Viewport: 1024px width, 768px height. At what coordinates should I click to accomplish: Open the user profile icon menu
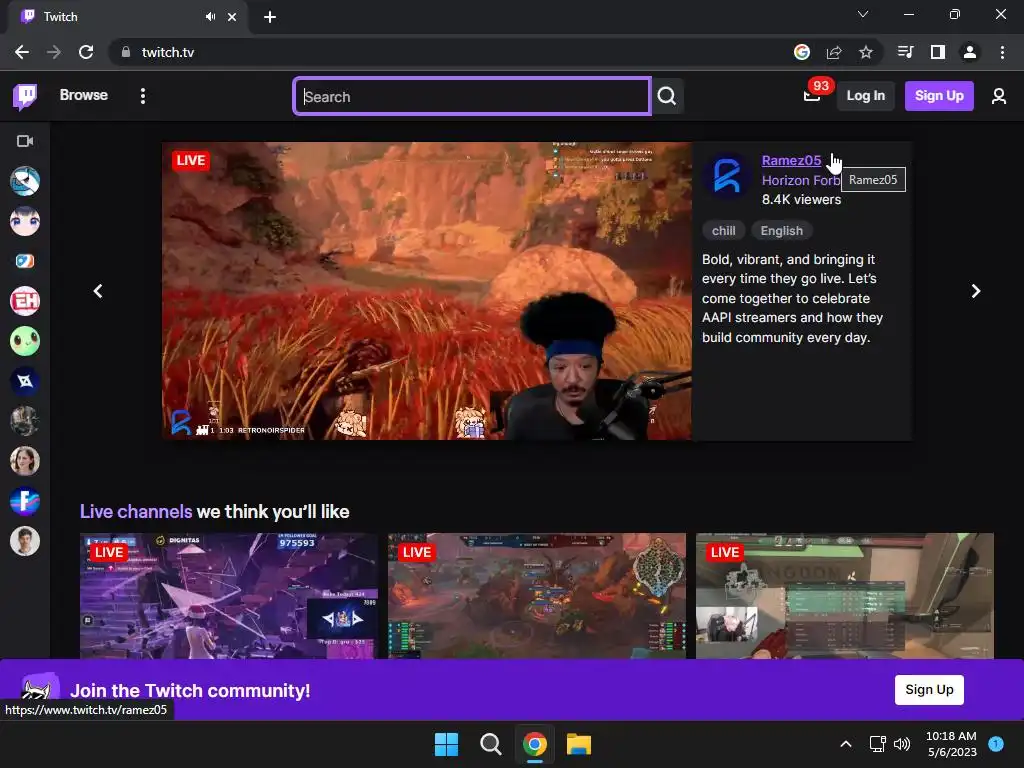click(999, 97)
